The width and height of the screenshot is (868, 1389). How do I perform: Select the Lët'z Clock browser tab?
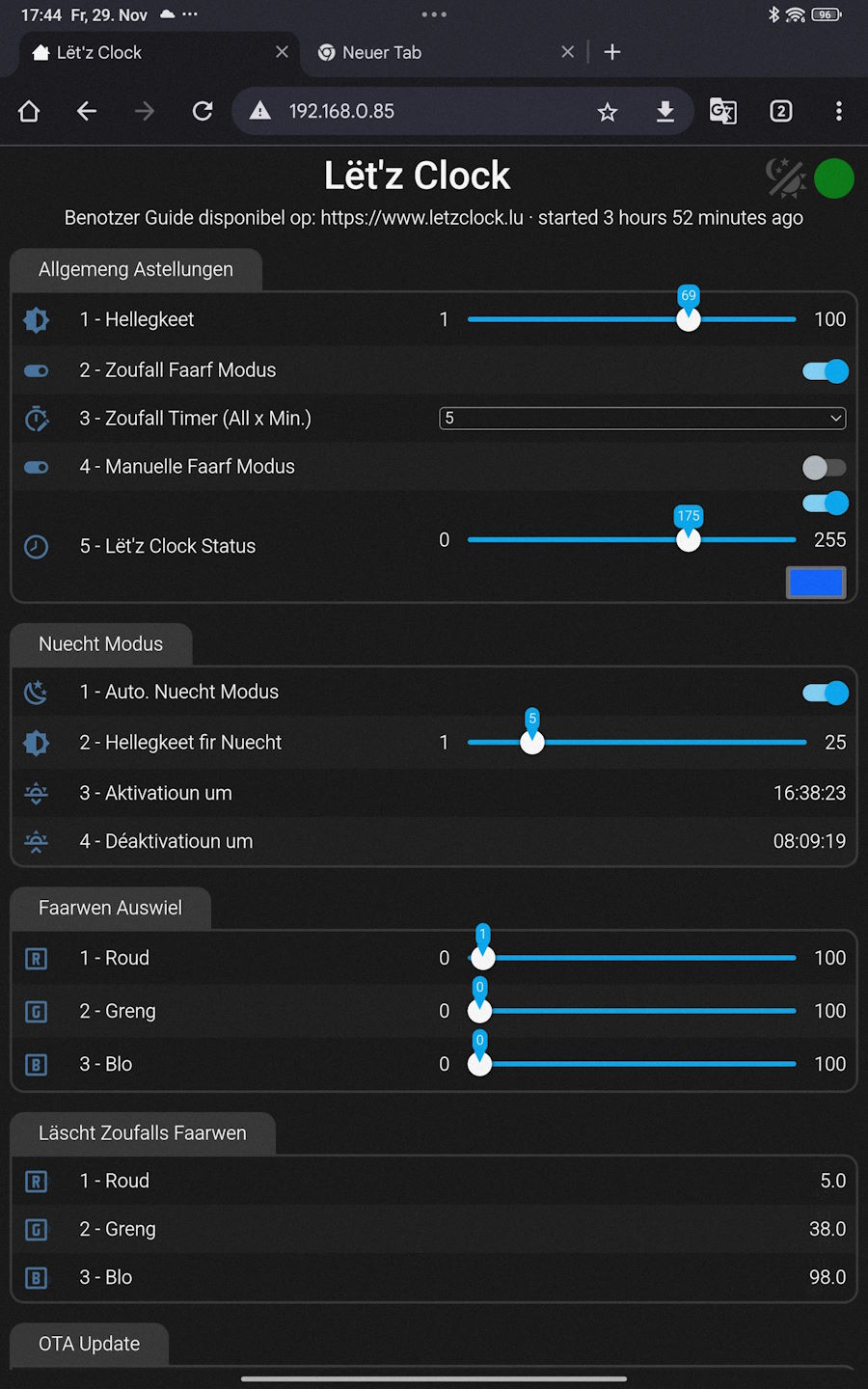coord(145,53)
